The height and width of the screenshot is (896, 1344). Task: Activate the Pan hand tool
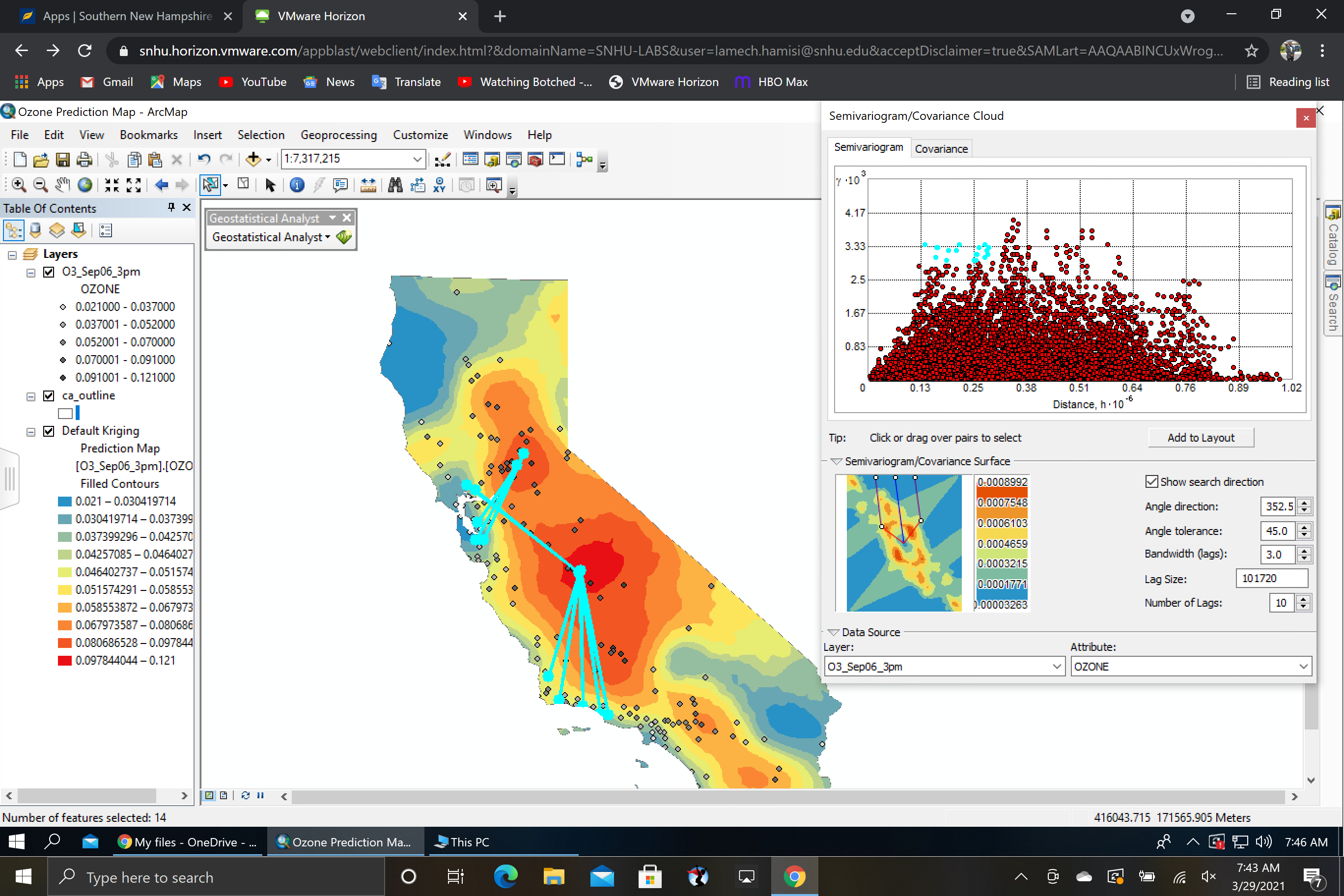tap(62, 185)
